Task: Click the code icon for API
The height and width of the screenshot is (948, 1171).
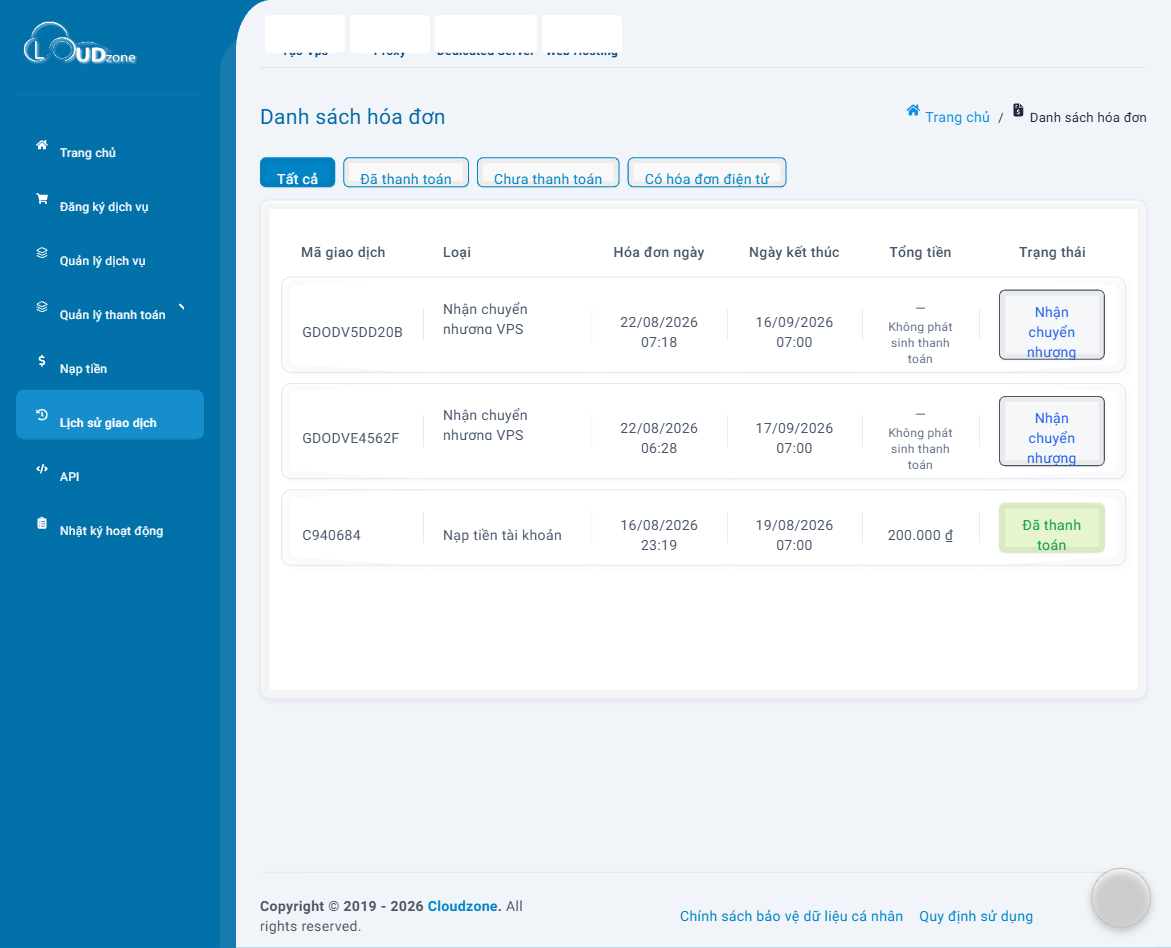Action: 42,469
